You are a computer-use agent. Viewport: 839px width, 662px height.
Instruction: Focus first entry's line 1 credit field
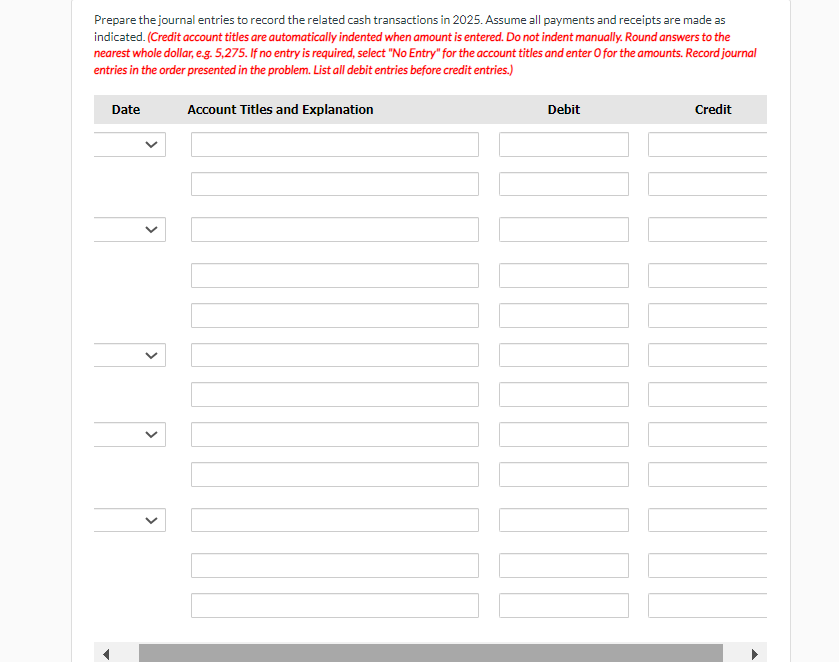coord(707,144)
